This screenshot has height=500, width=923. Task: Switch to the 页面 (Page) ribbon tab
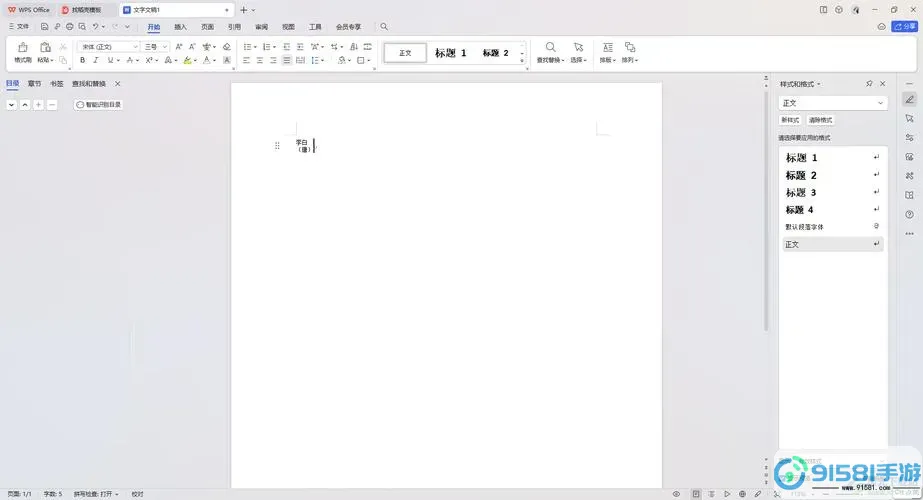(207, 27)
